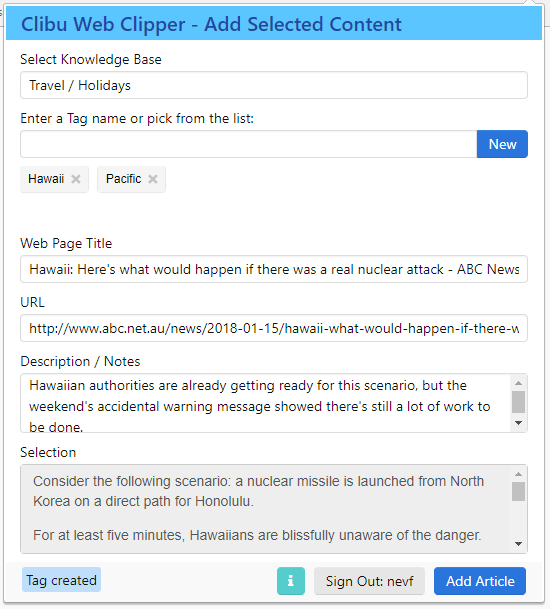Screen dimensions: 550x609
Task: Click inside the Description / Notes textarea
Action: click(266, 403)
